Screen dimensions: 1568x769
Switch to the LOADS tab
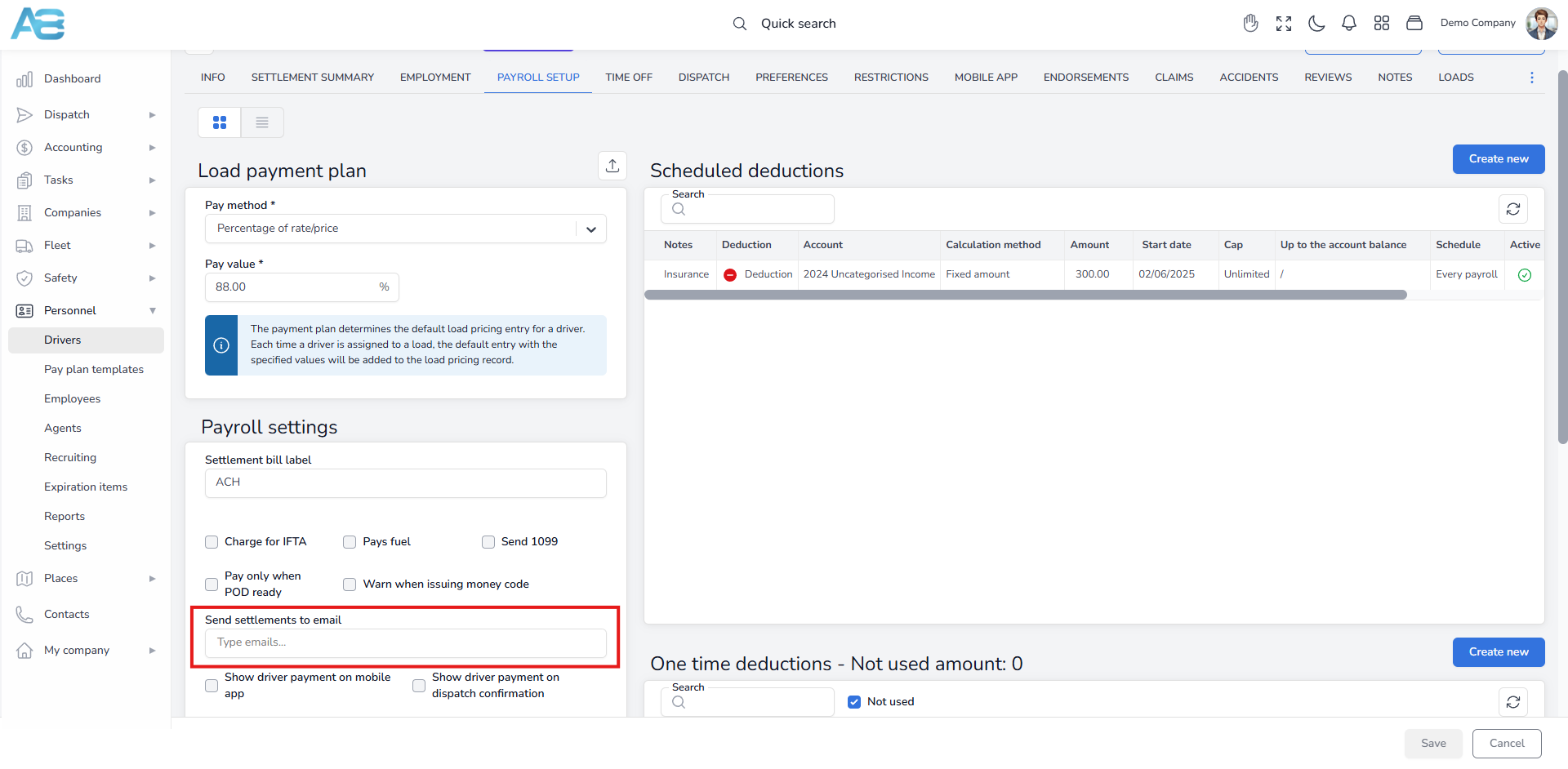coord(1456,78)
